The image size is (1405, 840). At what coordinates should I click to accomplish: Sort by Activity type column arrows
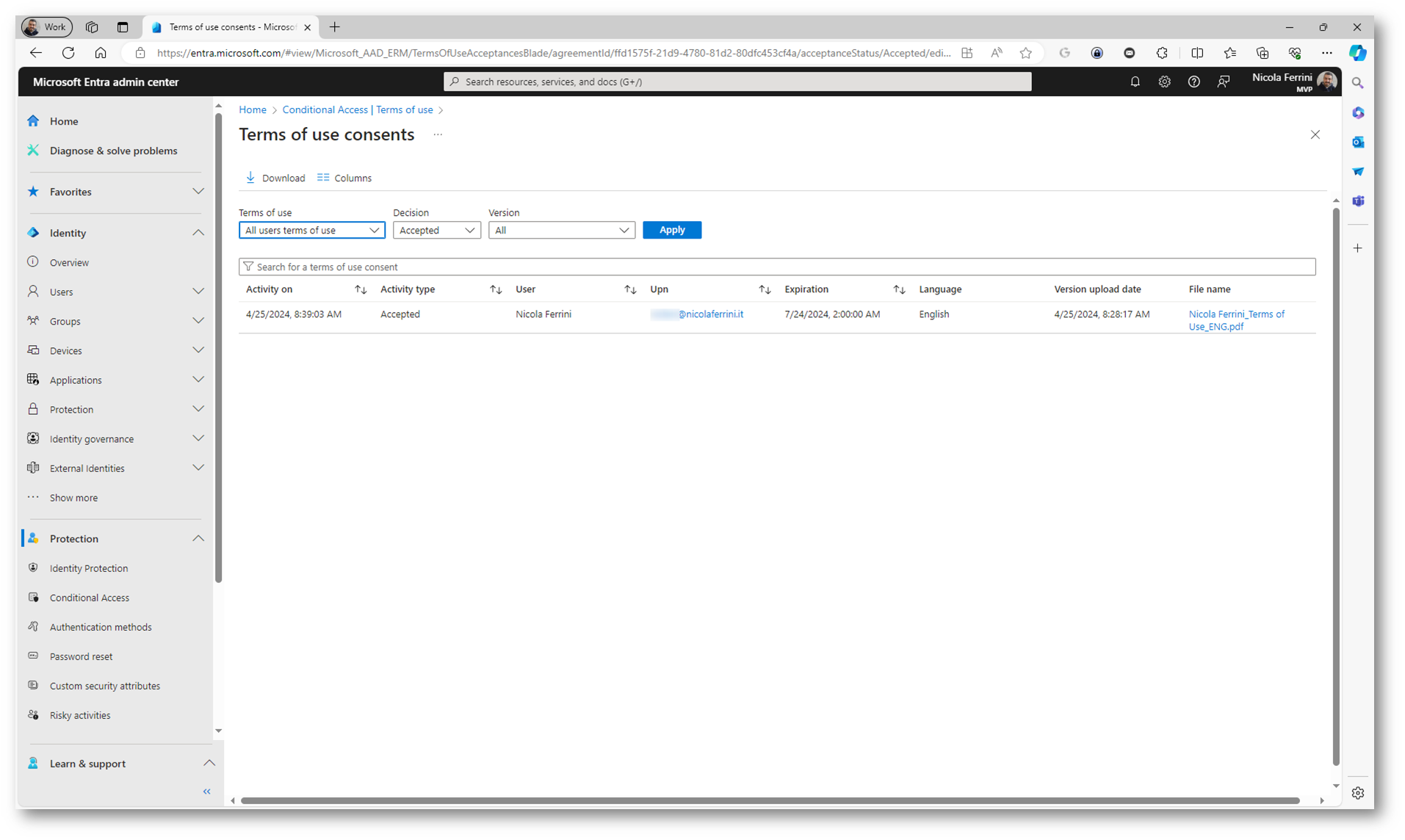pos(496,289)
